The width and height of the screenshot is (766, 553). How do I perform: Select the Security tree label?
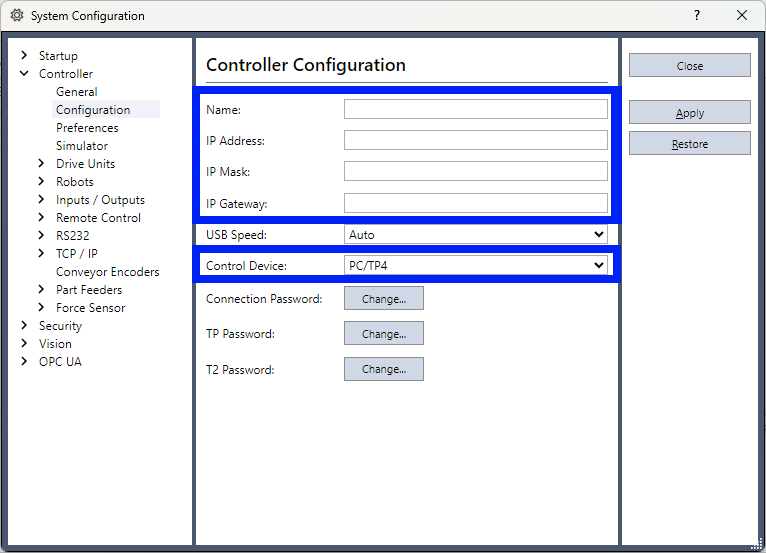point(60,326)
